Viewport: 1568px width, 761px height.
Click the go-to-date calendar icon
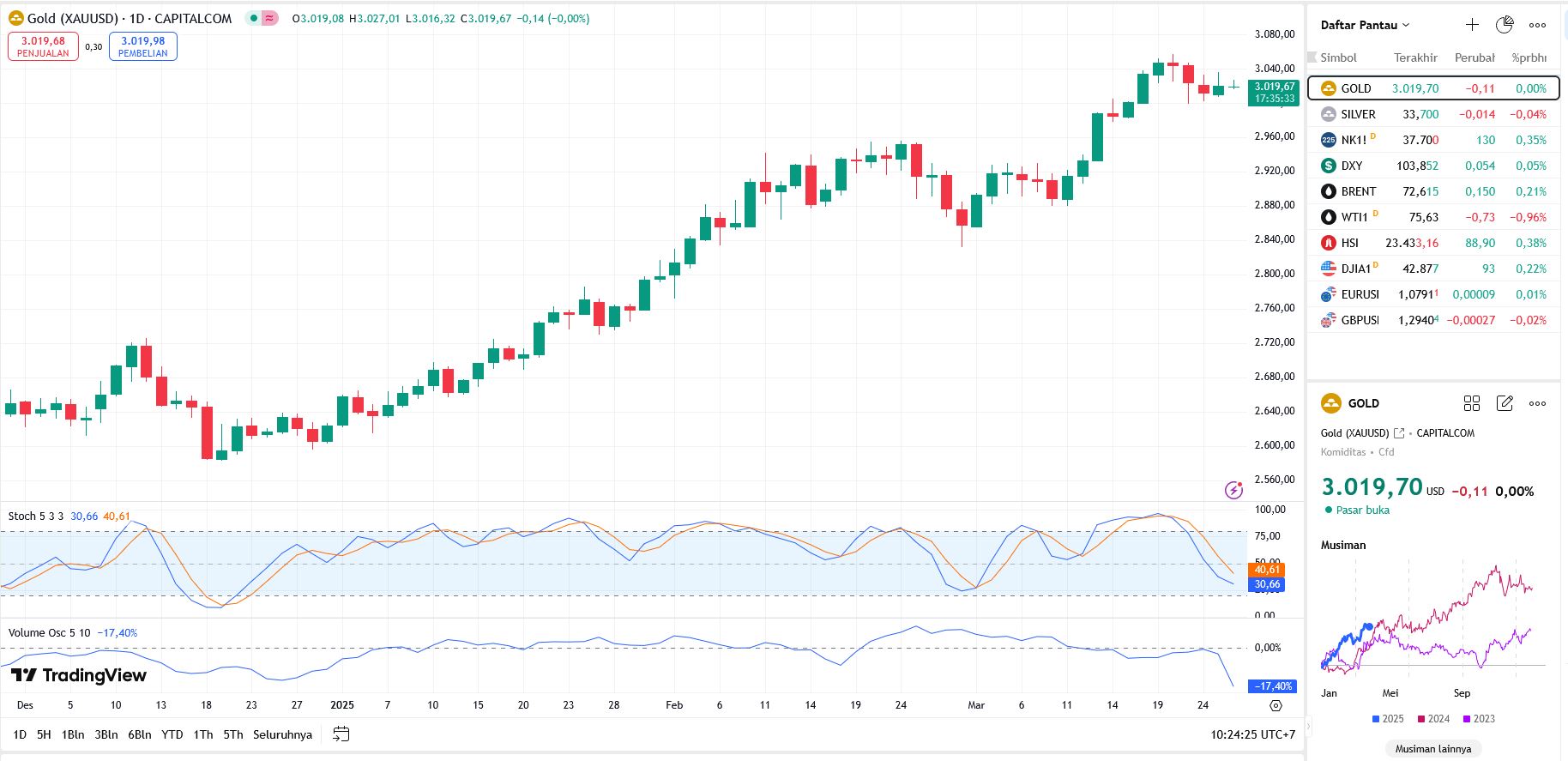click(341, 734)
